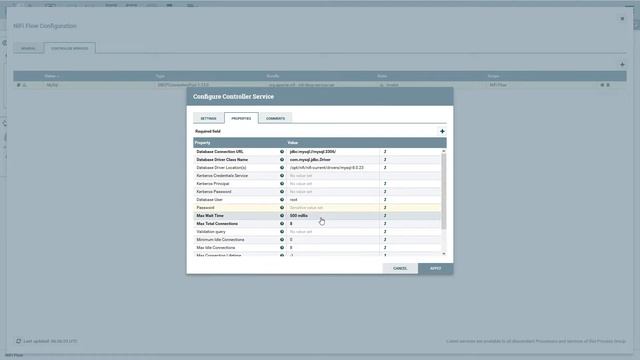Convert Max Total Connections to a parameter
Screen dimensions: 640x360
point(385,224)
